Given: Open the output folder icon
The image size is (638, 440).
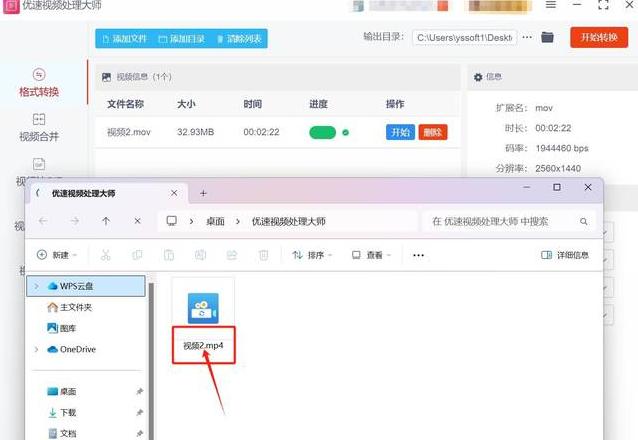Looking at the screenshot, I should 548,37.
